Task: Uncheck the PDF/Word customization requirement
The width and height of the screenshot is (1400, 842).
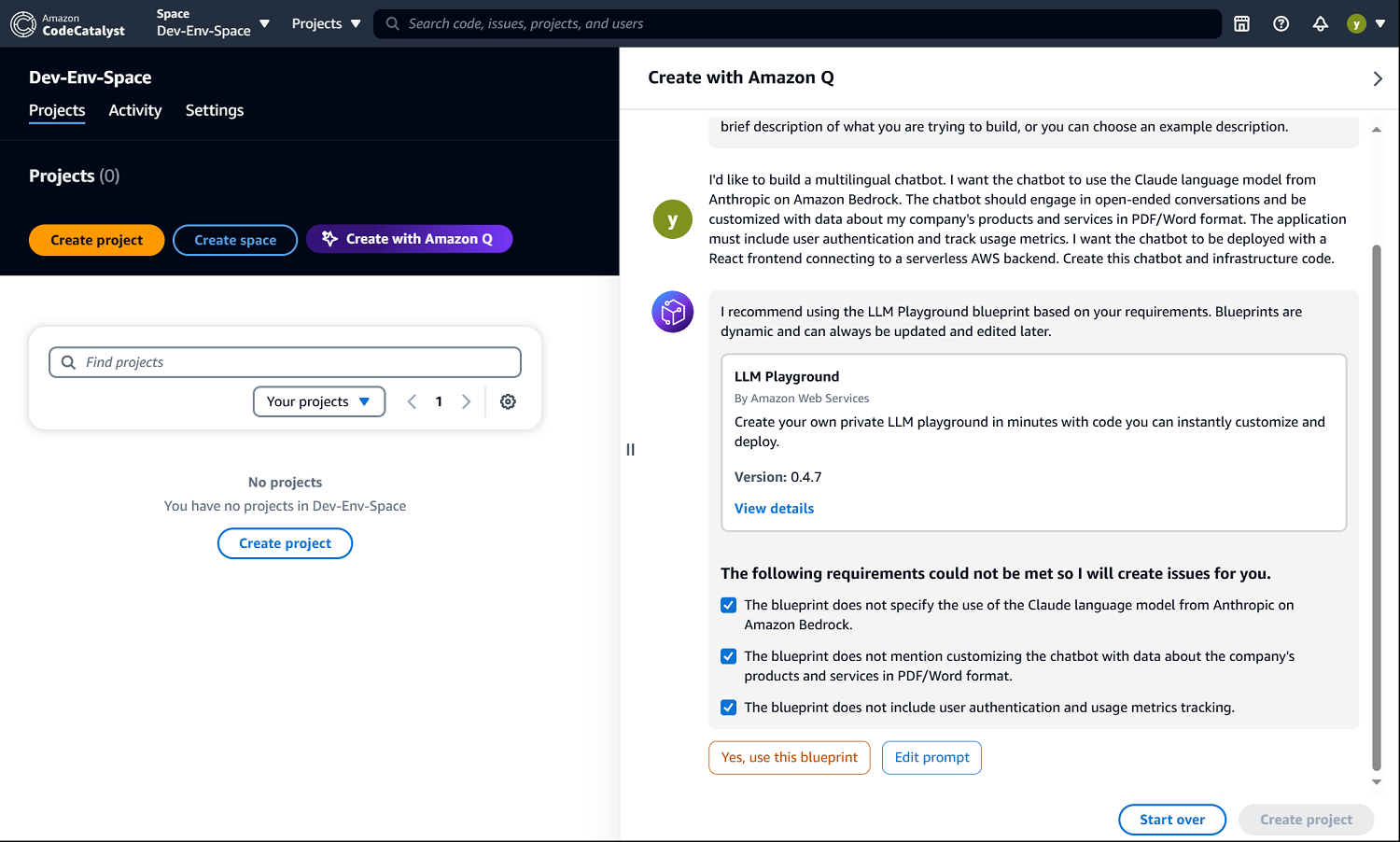Action: (x=728, y=656)
